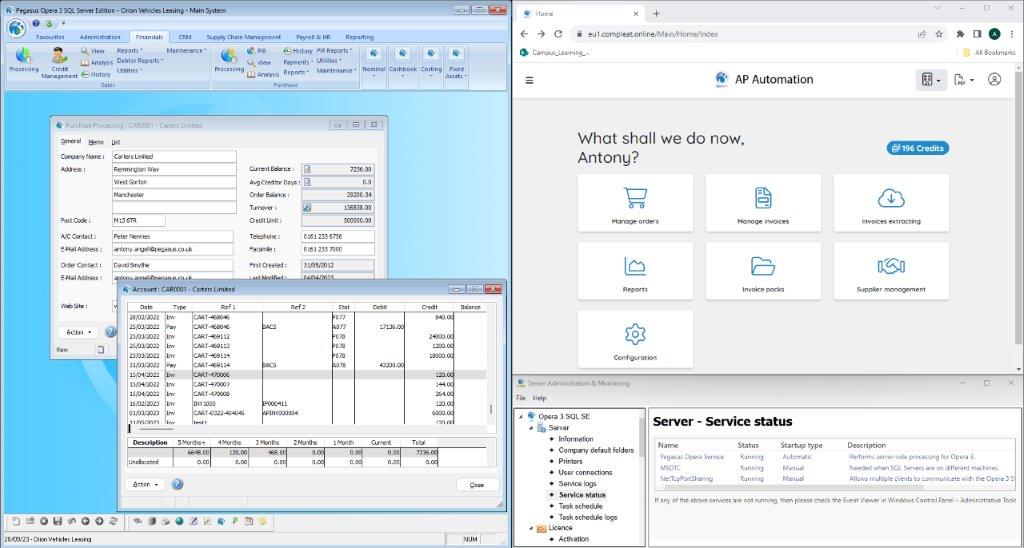Select Task schedule in the server tree
The height and width of the screenshot is (548, 1024).
tap(581, 506)
